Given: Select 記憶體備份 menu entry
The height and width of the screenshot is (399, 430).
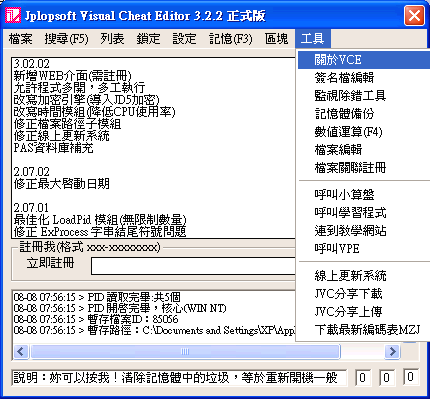Looking at the screenshot, I should (363, 114).
